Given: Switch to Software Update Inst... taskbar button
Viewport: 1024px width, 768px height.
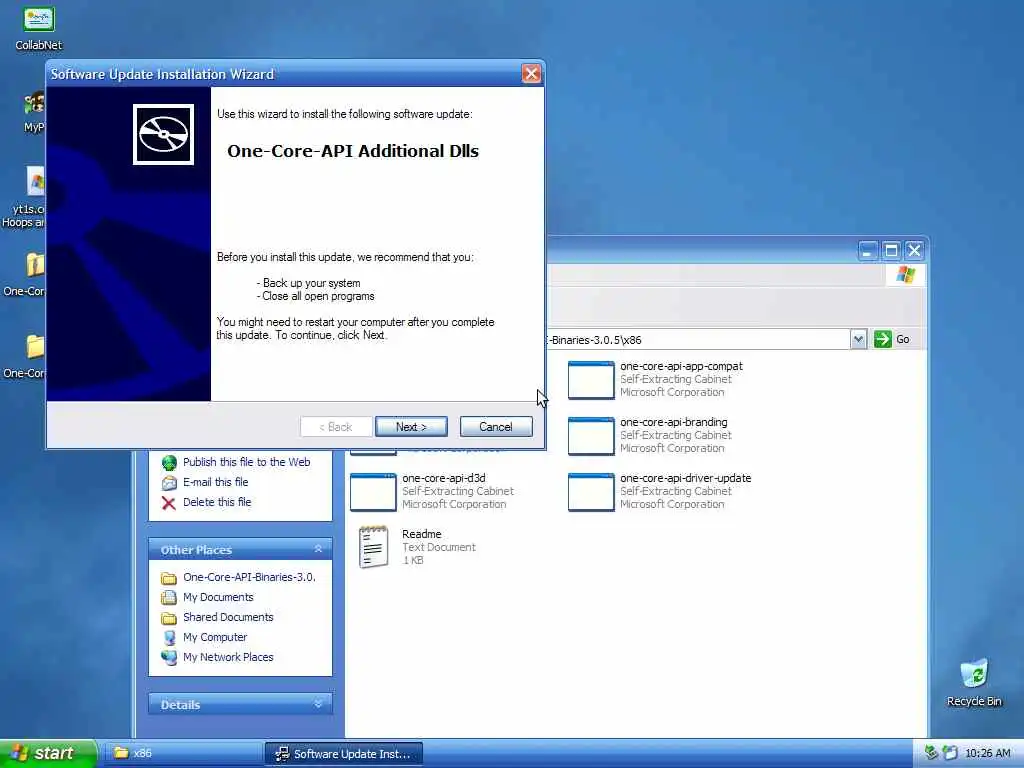Looking at the screenshot, I should 344,754.
